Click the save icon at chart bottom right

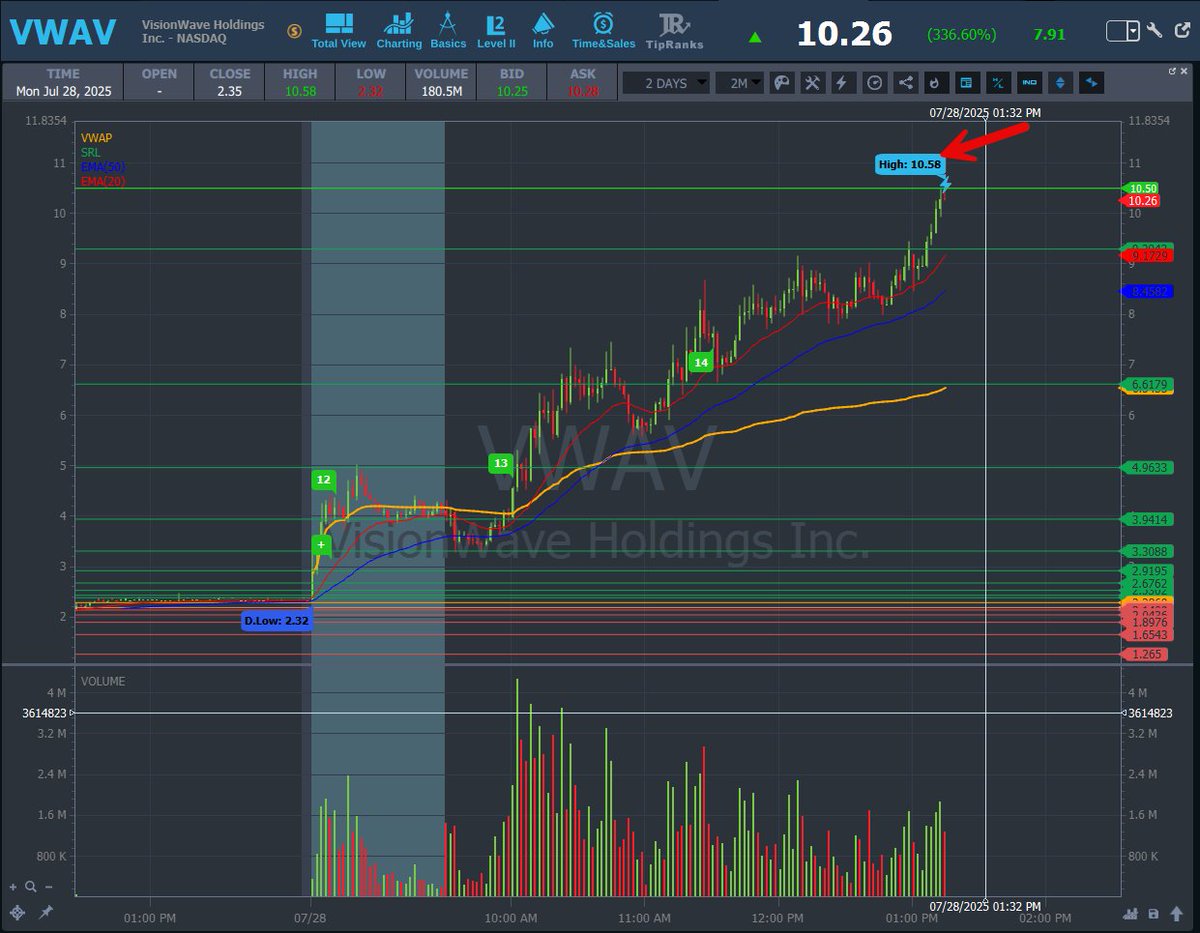pyautogui.click(x=1153, y=913)
